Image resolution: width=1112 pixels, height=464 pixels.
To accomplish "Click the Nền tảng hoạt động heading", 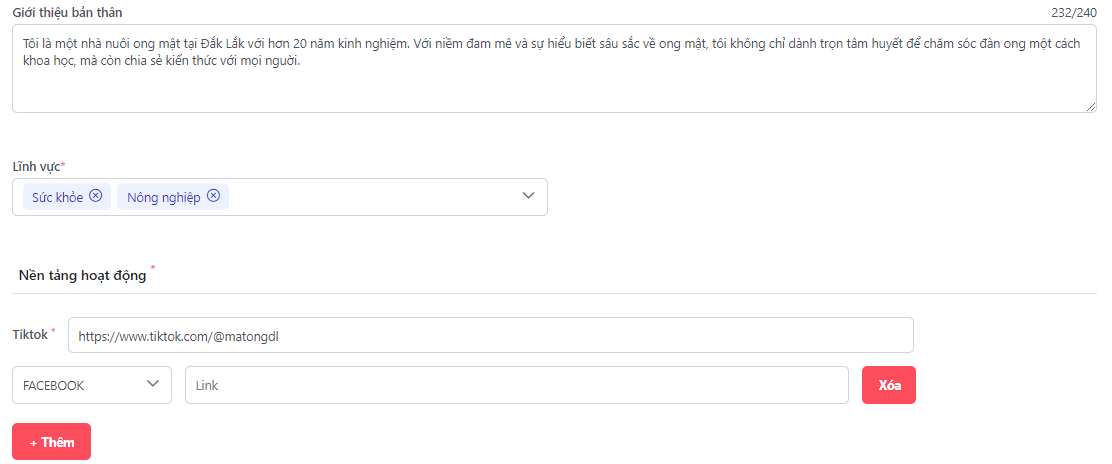I will [x=82, y=275].
